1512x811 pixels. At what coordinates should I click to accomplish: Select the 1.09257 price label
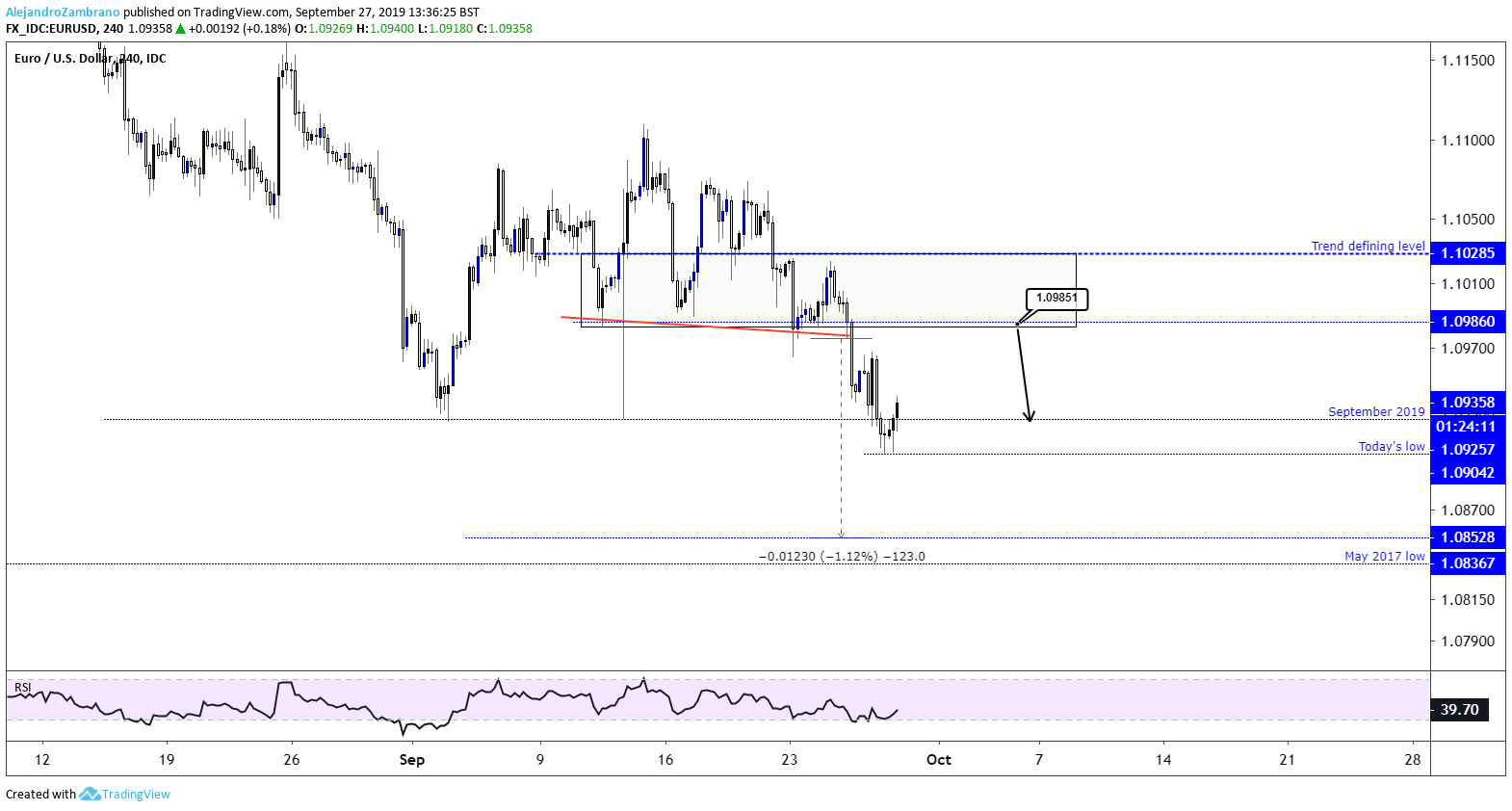coord(1468,450)
